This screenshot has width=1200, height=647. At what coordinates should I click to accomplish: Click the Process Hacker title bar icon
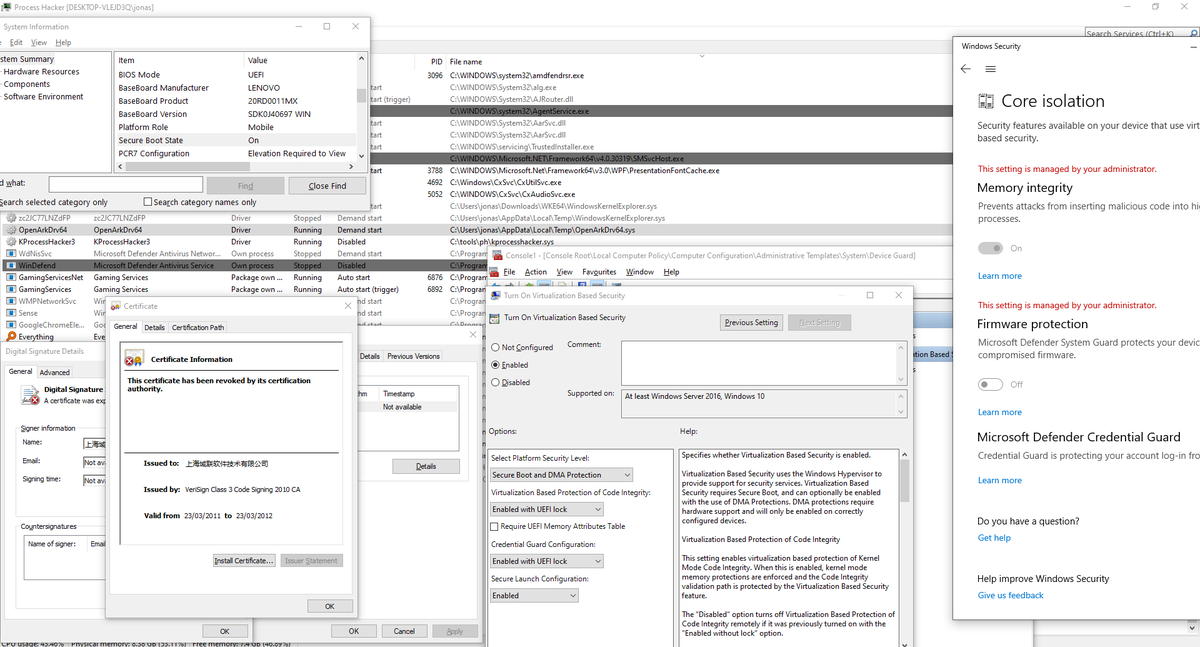click(6, 7)
